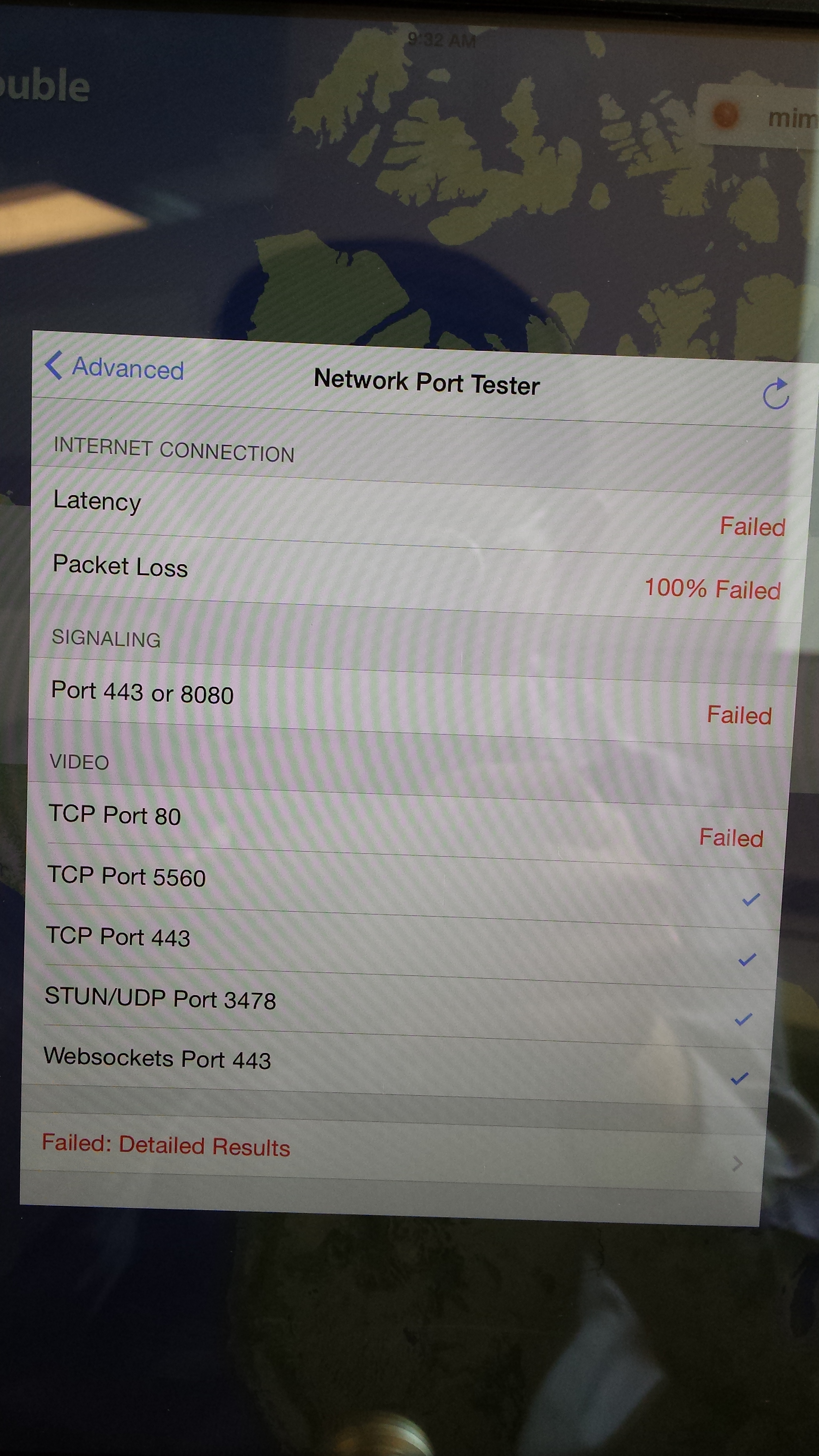Tap the Failed status for Latency
Image resolution: width=819 pixels, height=1456 pixels.
[x=752, y=527]
